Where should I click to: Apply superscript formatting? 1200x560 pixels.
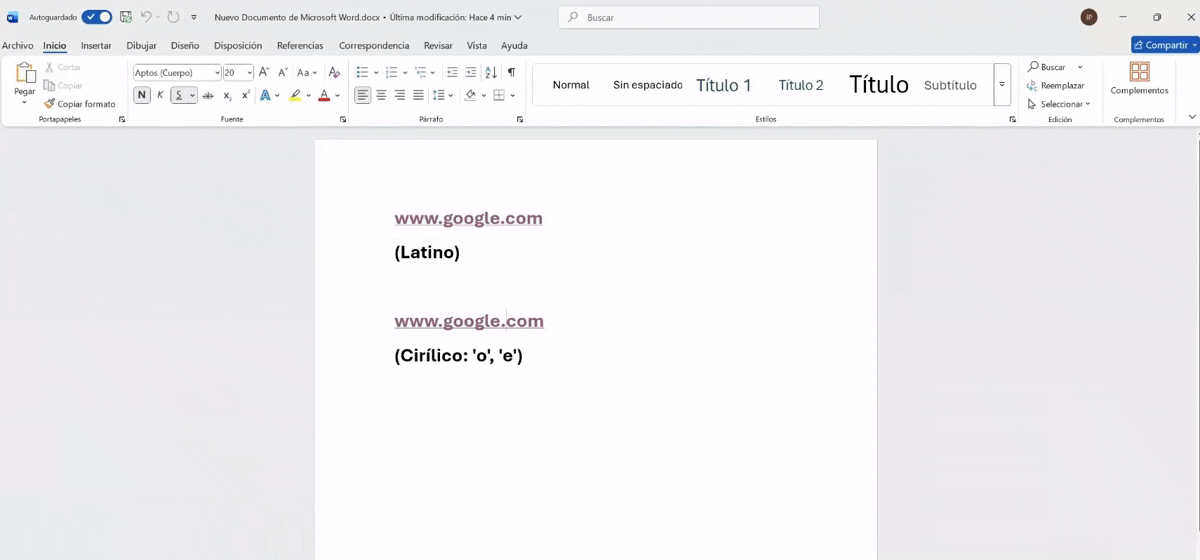[x=245, y=96]
